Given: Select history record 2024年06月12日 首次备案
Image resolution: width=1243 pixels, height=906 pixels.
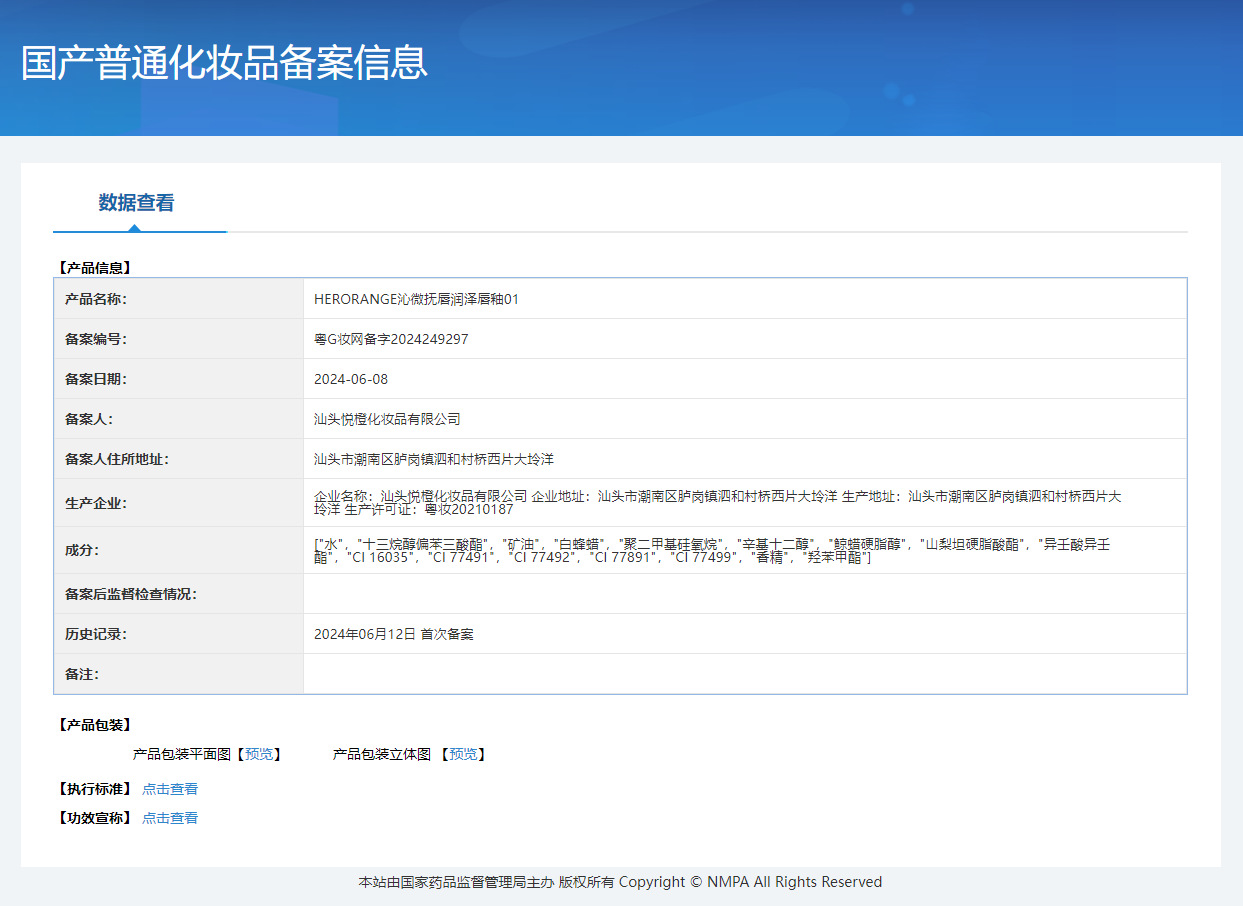Looking at the screenshot, I should (394, 634).
